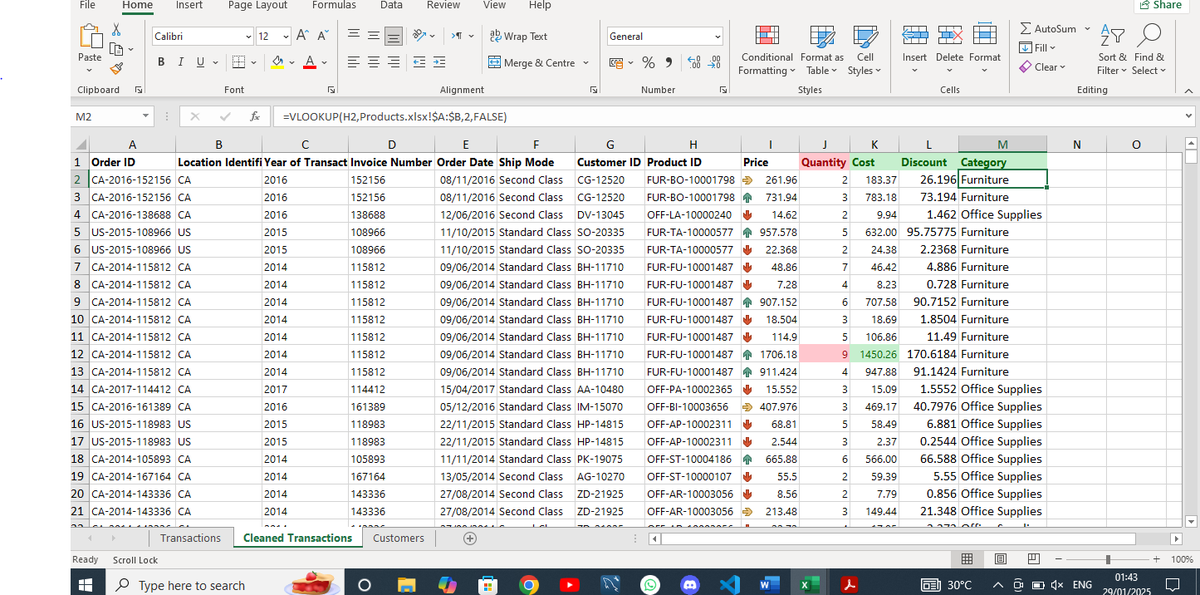
Task: Click the Align Right icon
Action: pos(394,63)
